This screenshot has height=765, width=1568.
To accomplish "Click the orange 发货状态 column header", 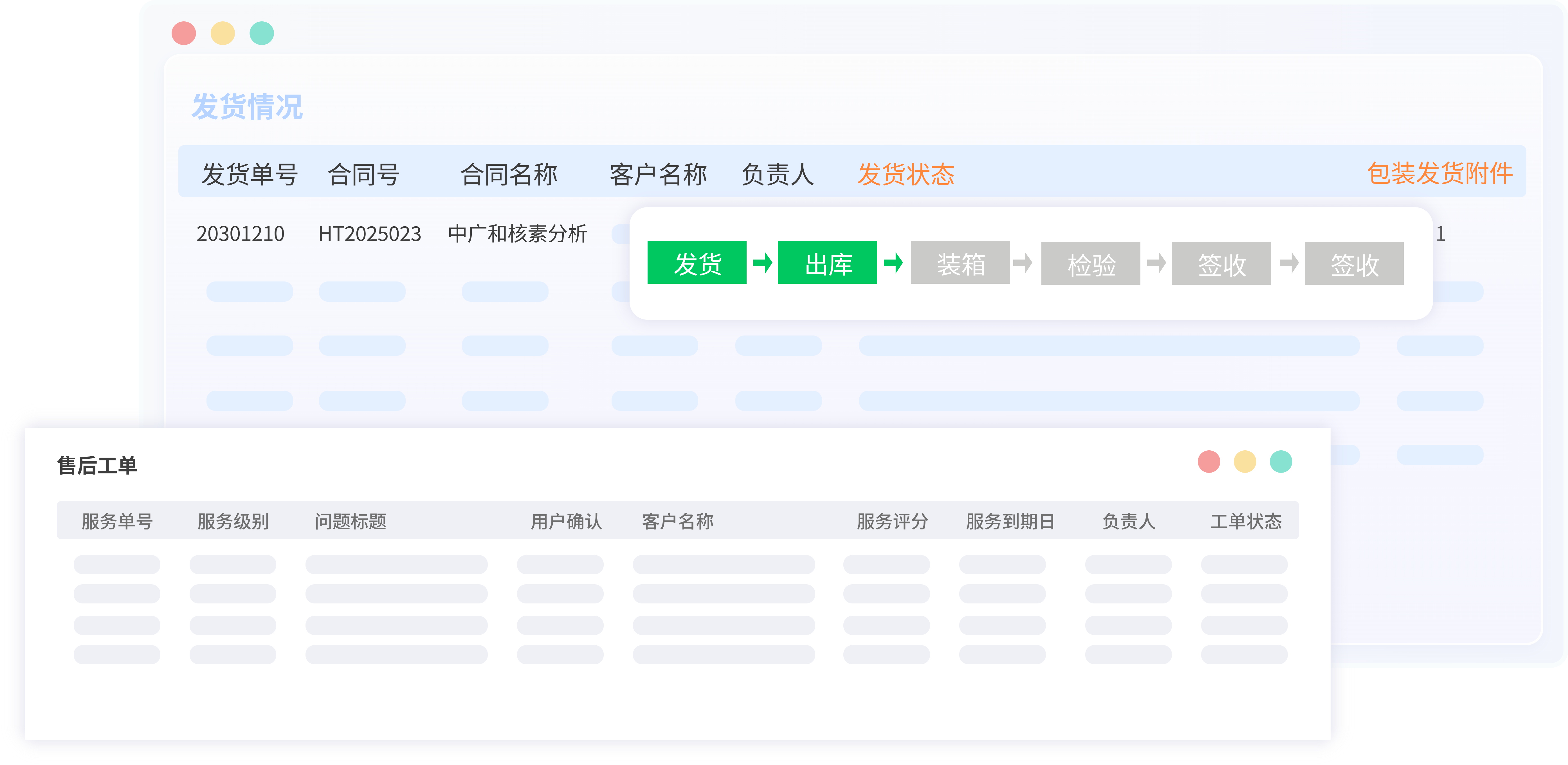I will click(x=906, y=174).
